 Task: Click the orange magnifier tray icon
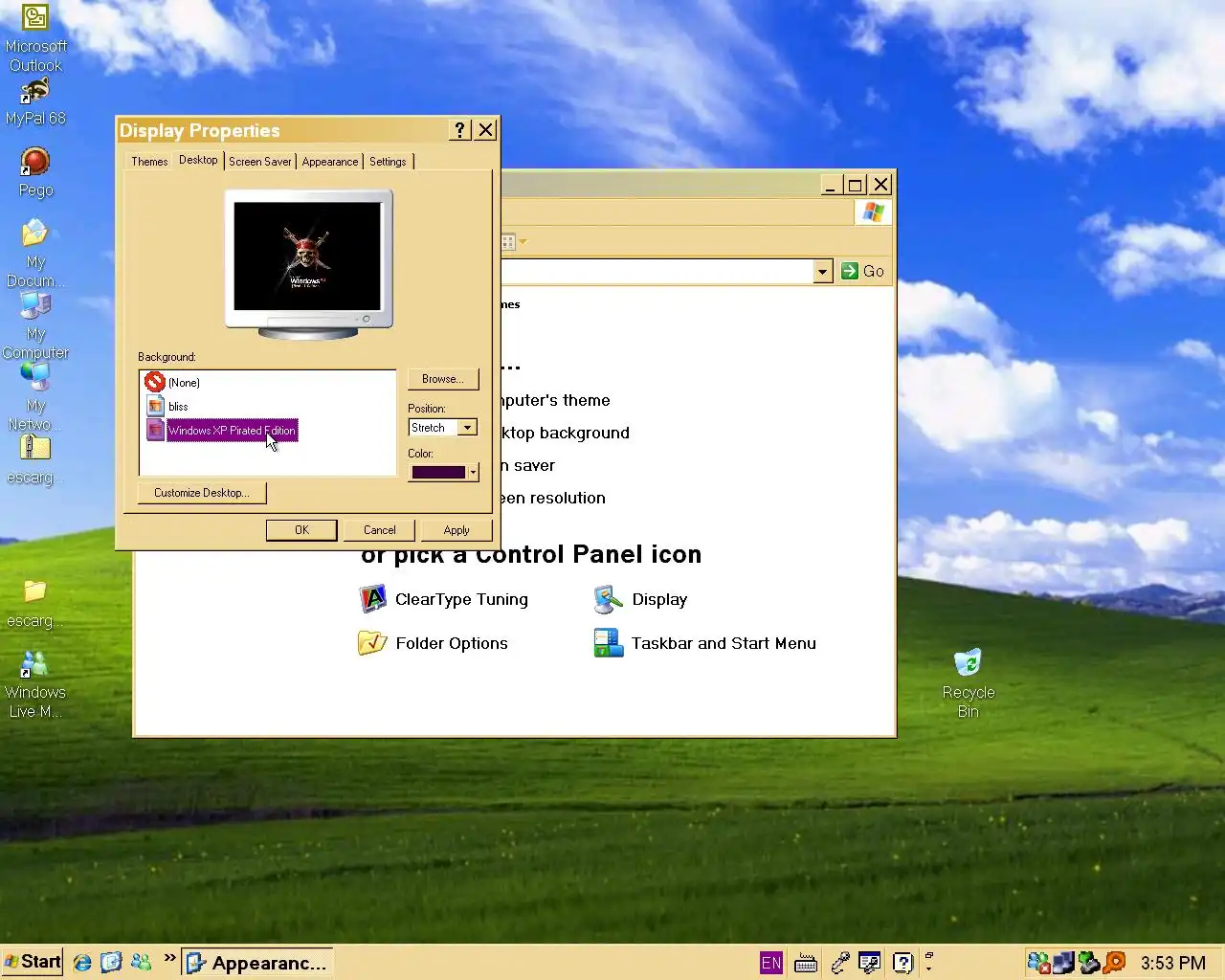(x=1114, y=963)
